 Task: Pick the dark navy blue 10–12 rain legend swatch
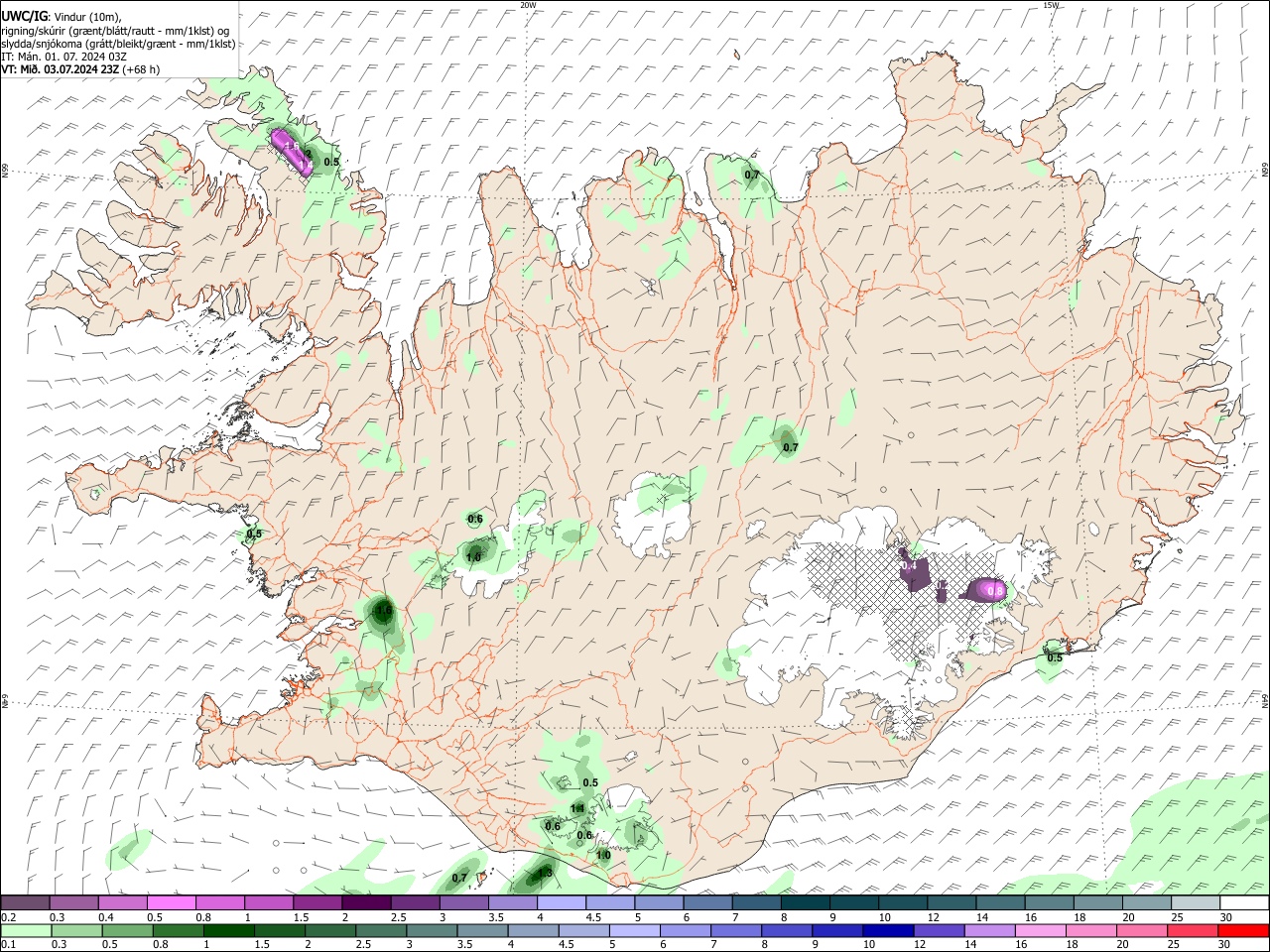pyautogui.click(x=887, y=930)
